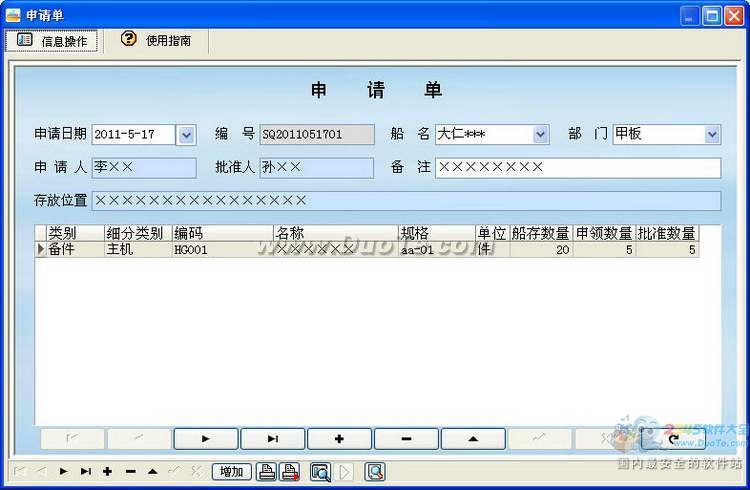The width and height of the screenshot is (750, 490).
Task: Click the 备注 input field
Action: tap(577, 168)
